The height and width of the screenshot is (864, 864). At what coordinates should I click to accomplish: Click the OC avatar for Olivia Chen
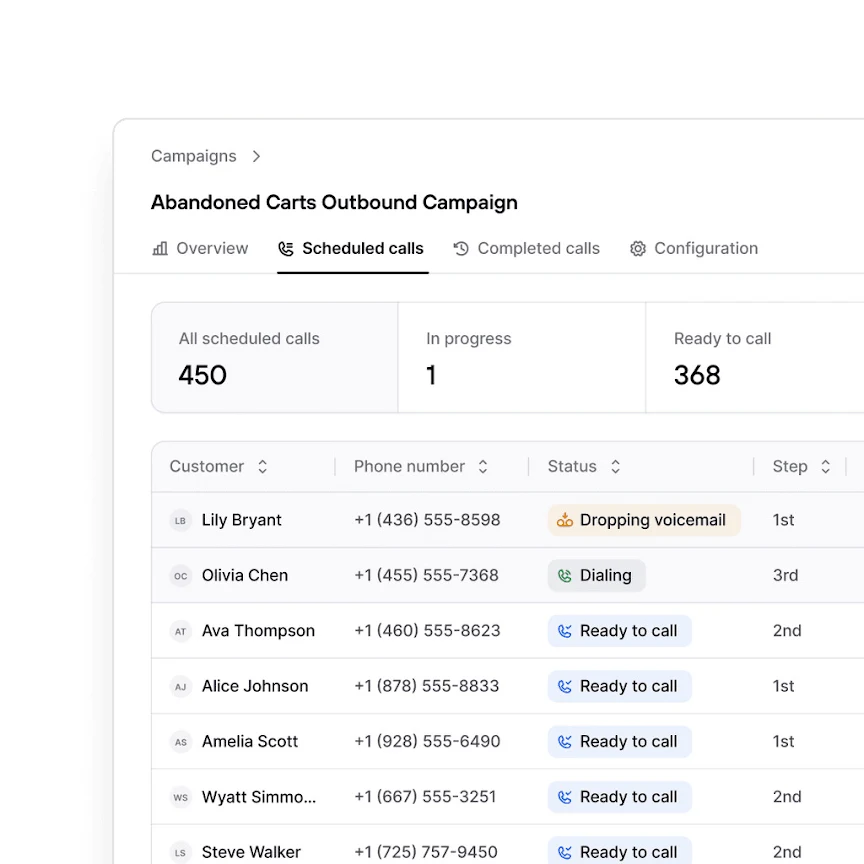180,576
